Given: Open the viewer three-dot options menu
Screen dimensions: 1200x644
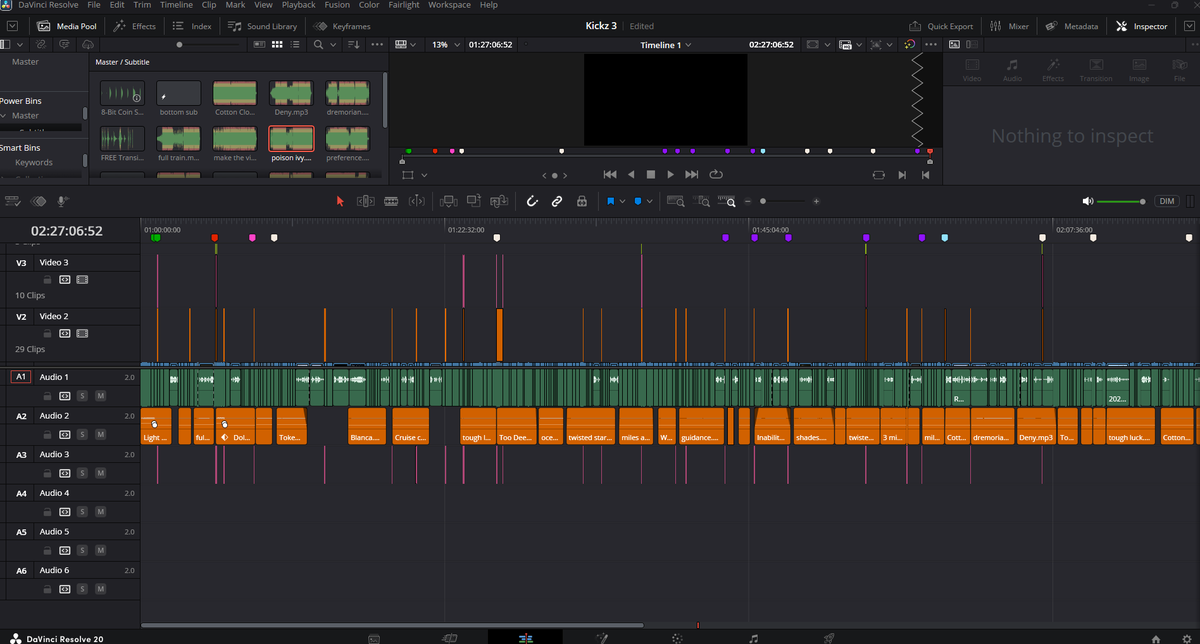Looking at the screenshot, I should point(932,45).
